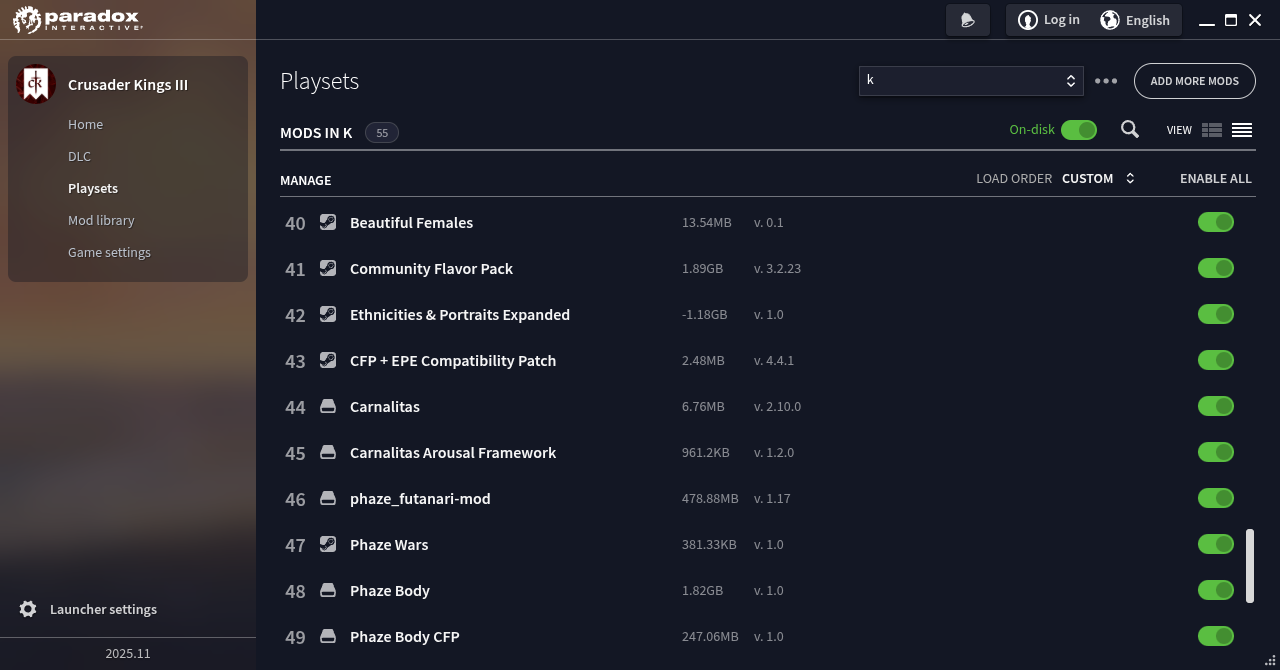
Task: Open the playset selector dropdown showing k
Action: (971, 81)
